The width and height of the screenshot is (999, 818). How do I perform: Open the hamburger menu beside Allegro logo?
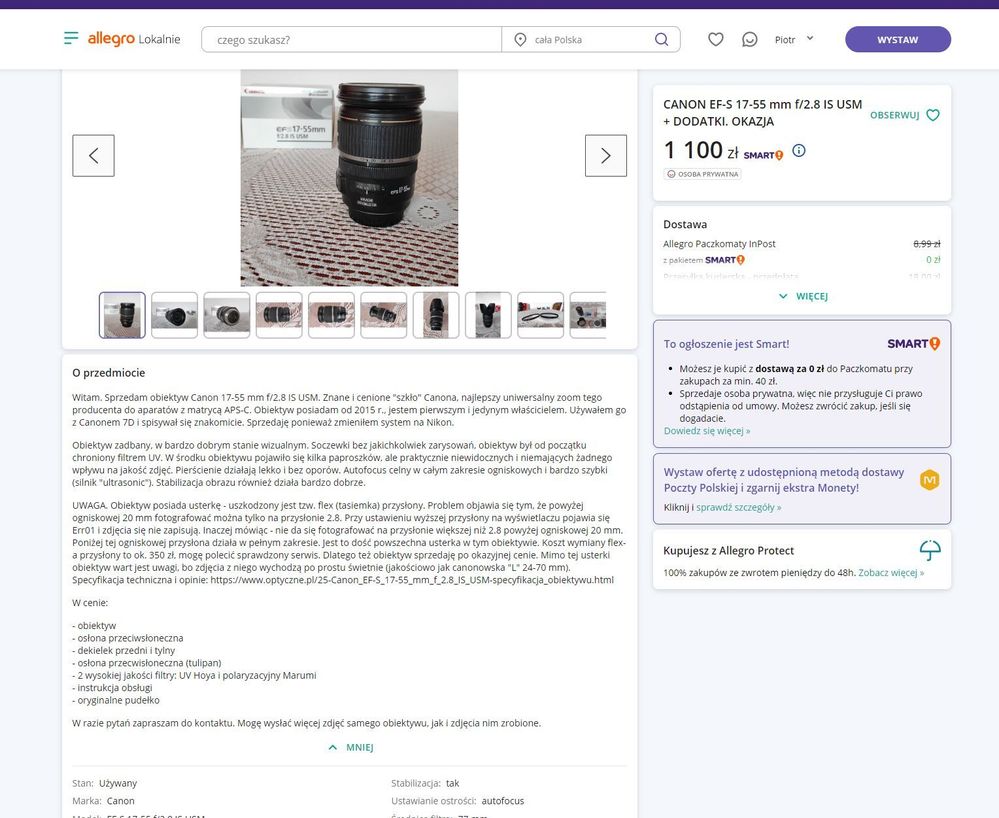click(71, 39)
